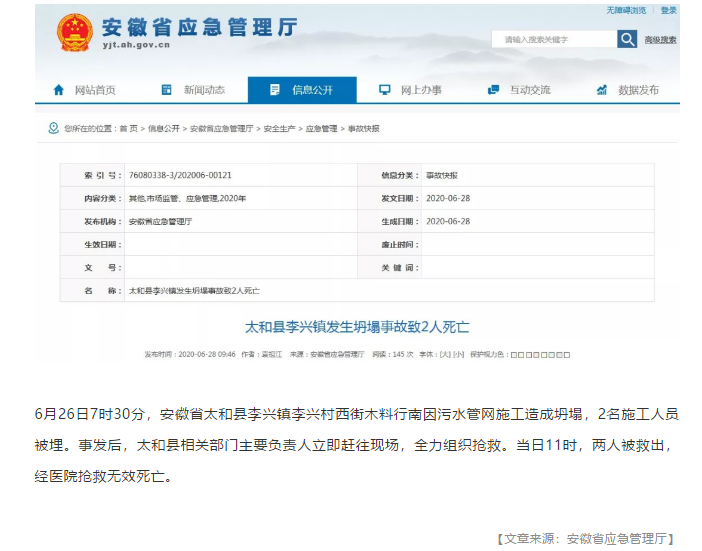Click the chat icon beside 互动交流
The height and width of the screenshot is (551, 702).
(x=492, y=90)
